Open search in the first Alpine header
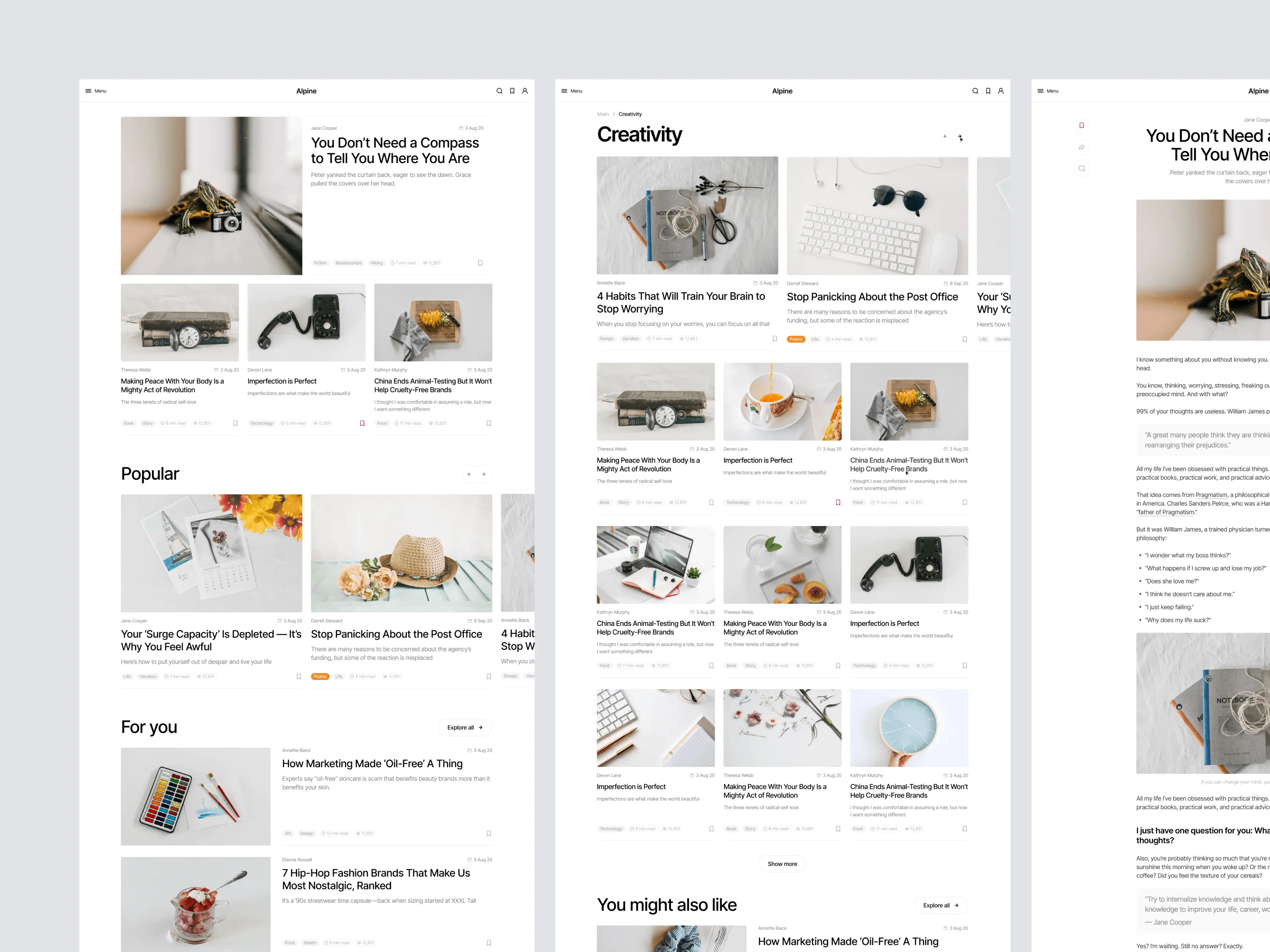Image resolution: width=1270 pixels, height=952 pixels. pos(500,91)
